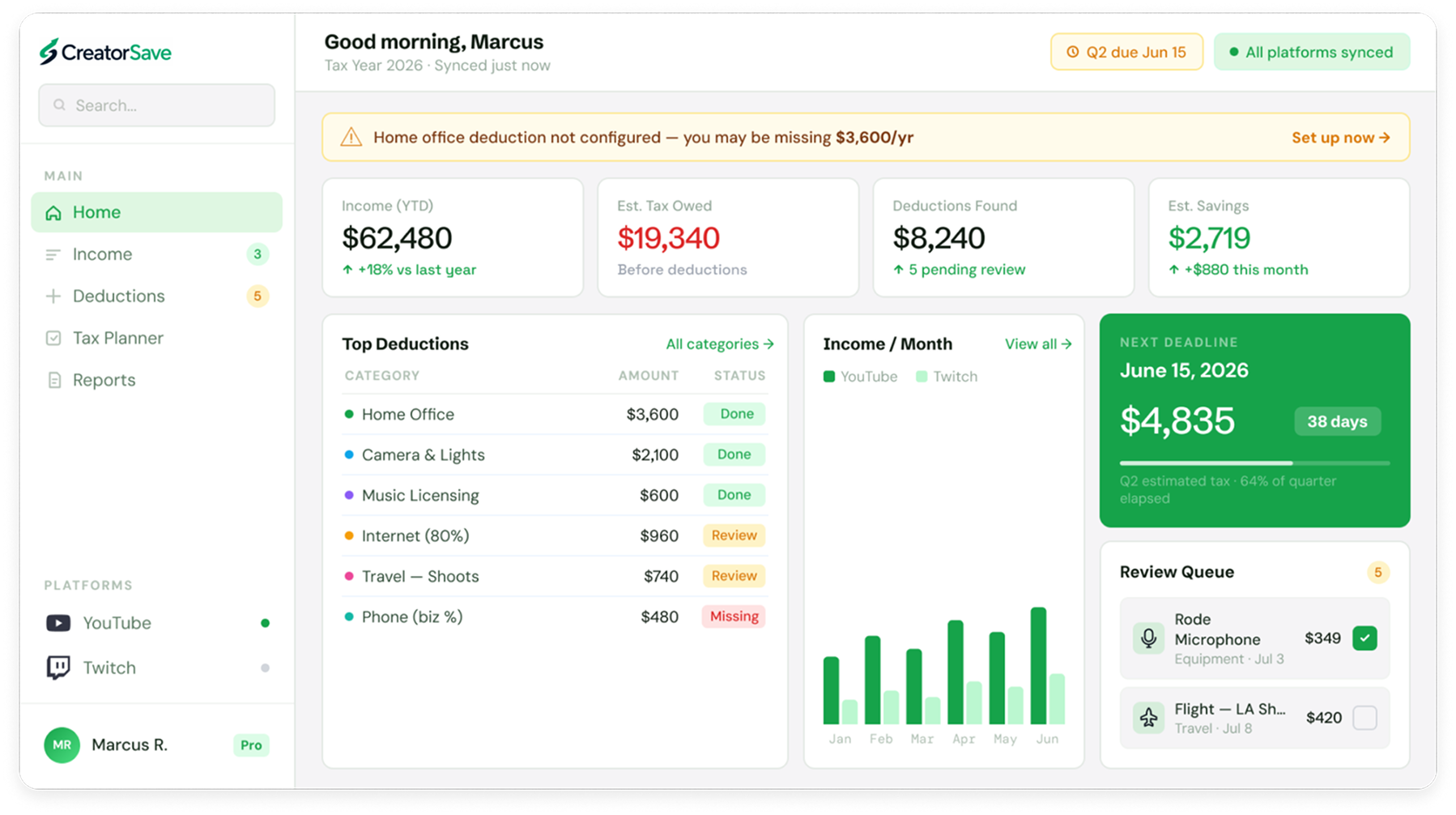Viewport: 1456px width, 815px height.
Task: Toggle the YouTube legend in Income chart
Action: pos(860,376)
